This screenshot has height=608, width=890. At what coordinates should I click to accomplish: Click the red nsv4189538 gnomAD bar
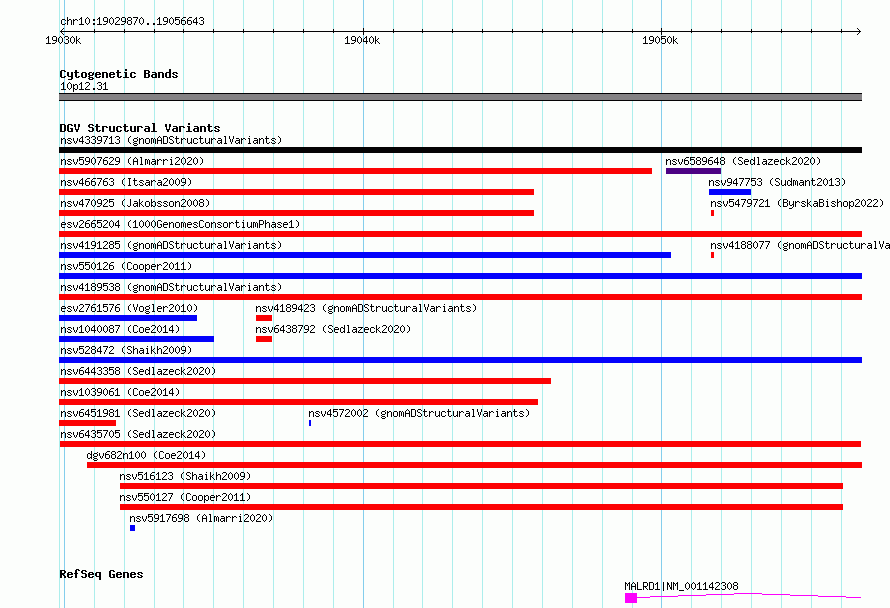(x=460, y=297)
